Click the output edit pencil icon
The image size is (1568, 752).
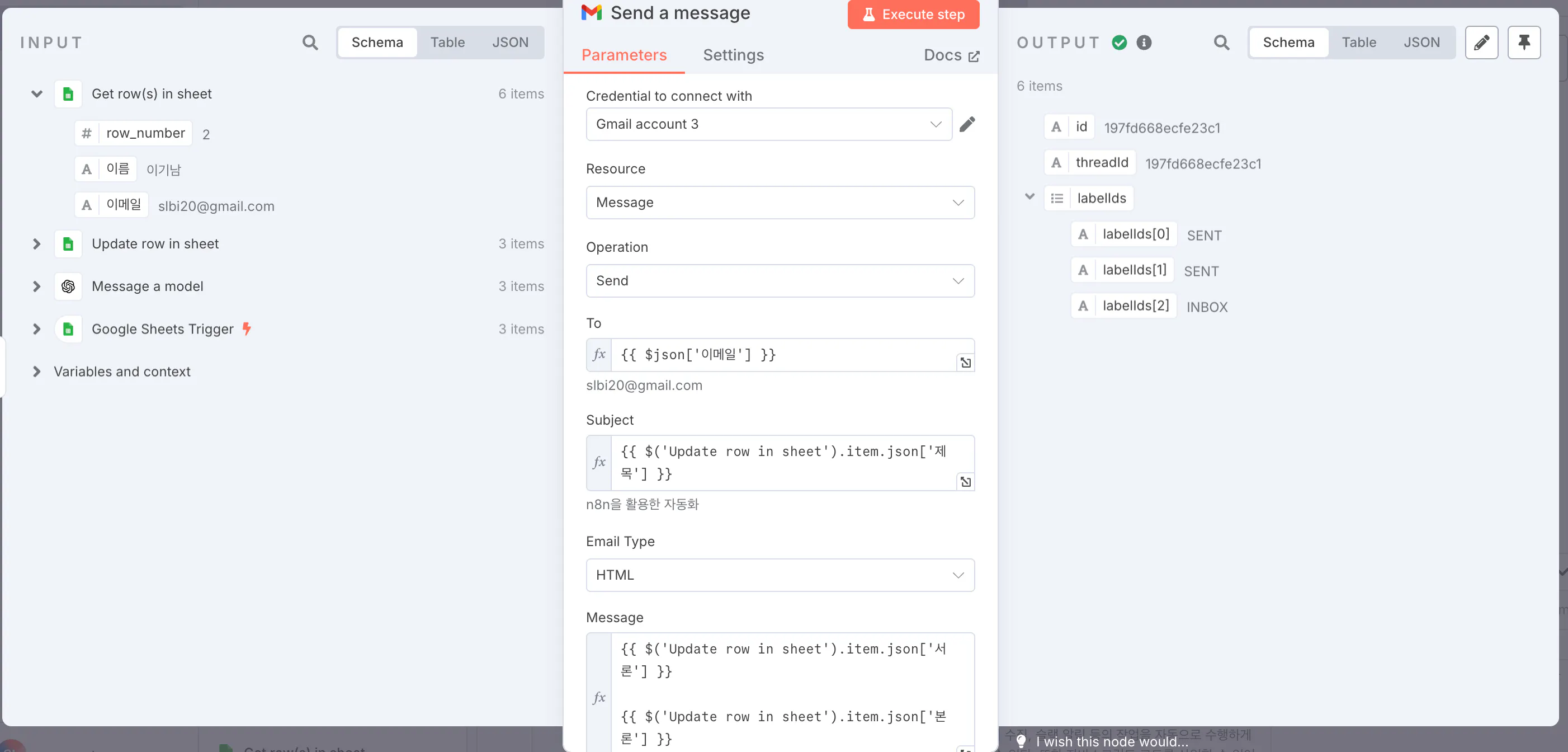1481,43
